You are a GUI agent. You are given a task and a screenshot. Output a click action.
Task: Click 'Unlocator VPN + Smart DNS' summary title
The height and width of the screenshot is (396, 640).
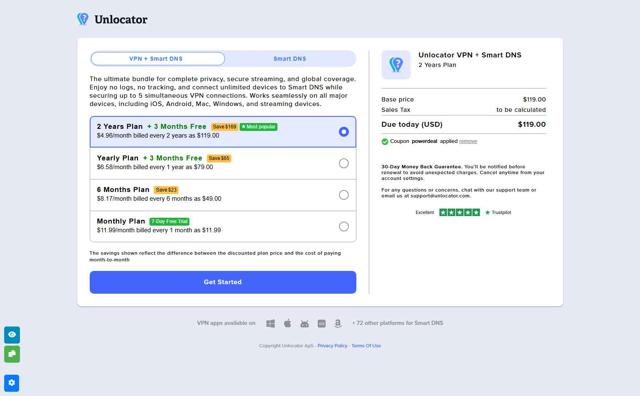470,55
